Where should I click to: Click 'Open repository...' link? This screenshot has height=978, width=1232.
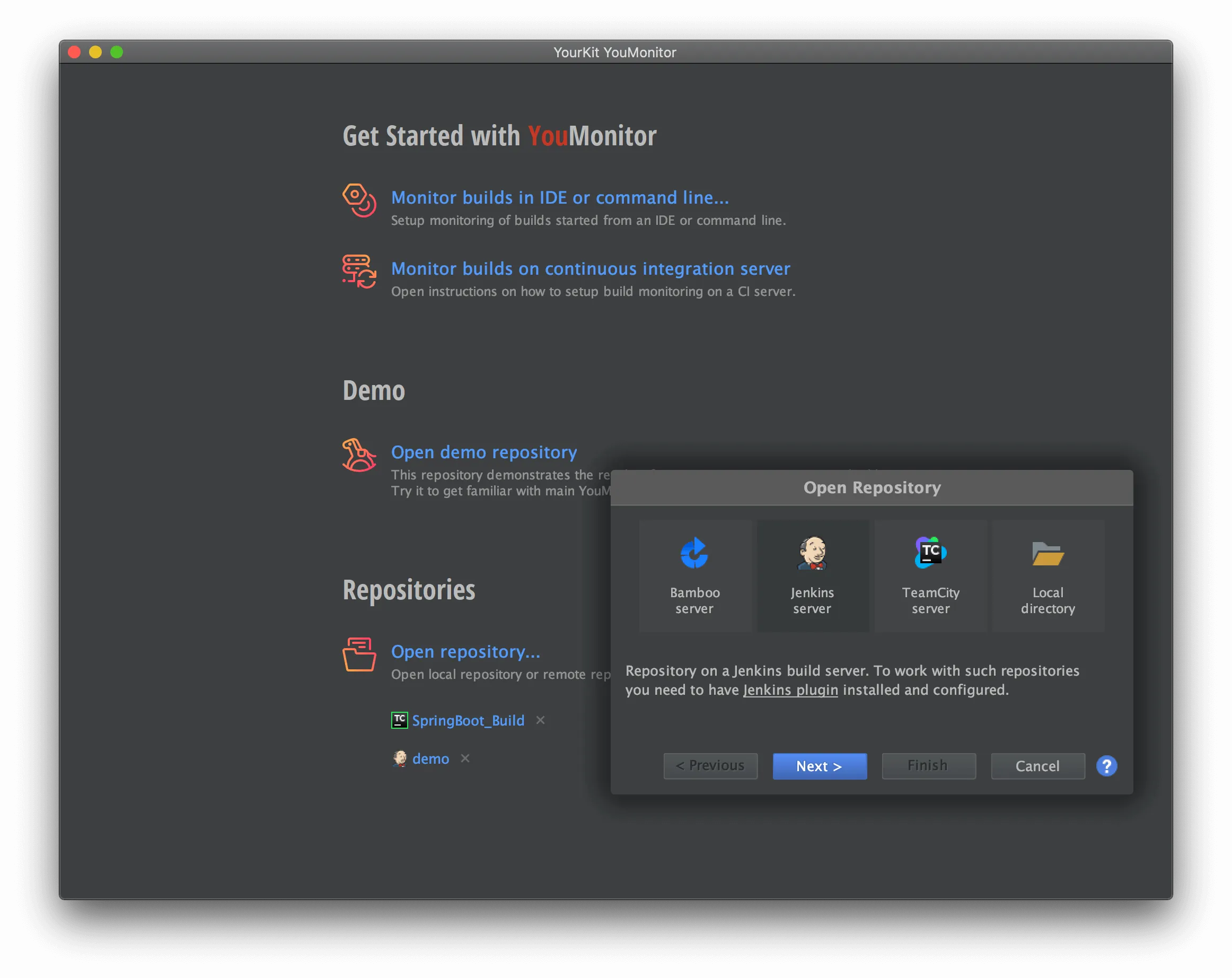[x=465, y=652]
